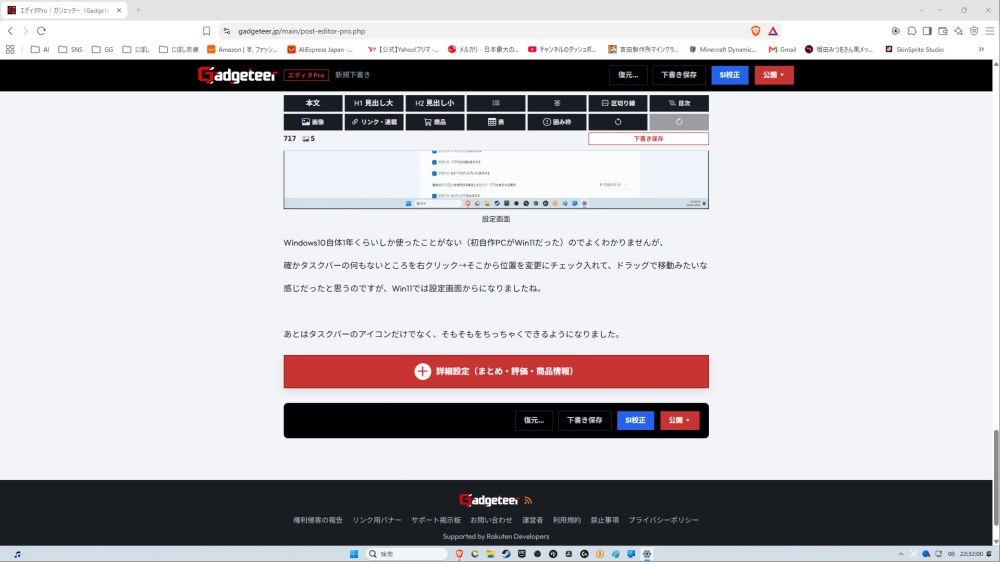Screen dimensions: 1000x562
Task: Show hidden system tray icons chevron
Action: 901,554
